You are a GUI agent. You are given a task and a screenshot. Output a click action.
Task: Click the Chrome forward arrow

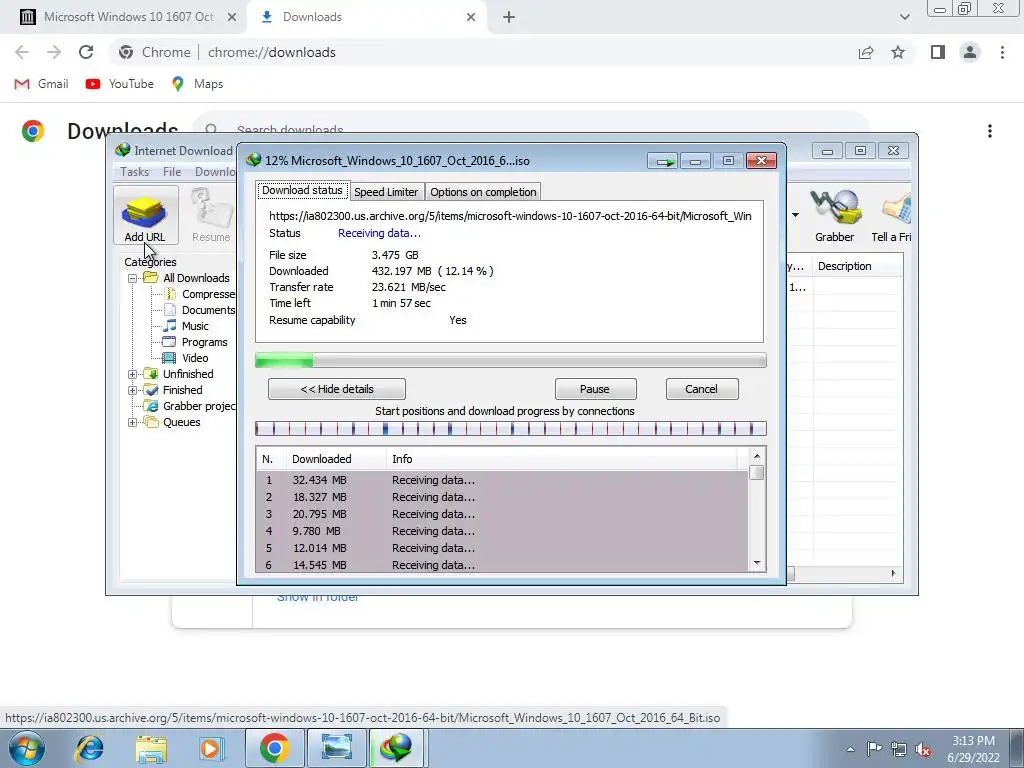pyautogui.click(x=54, y=52)
